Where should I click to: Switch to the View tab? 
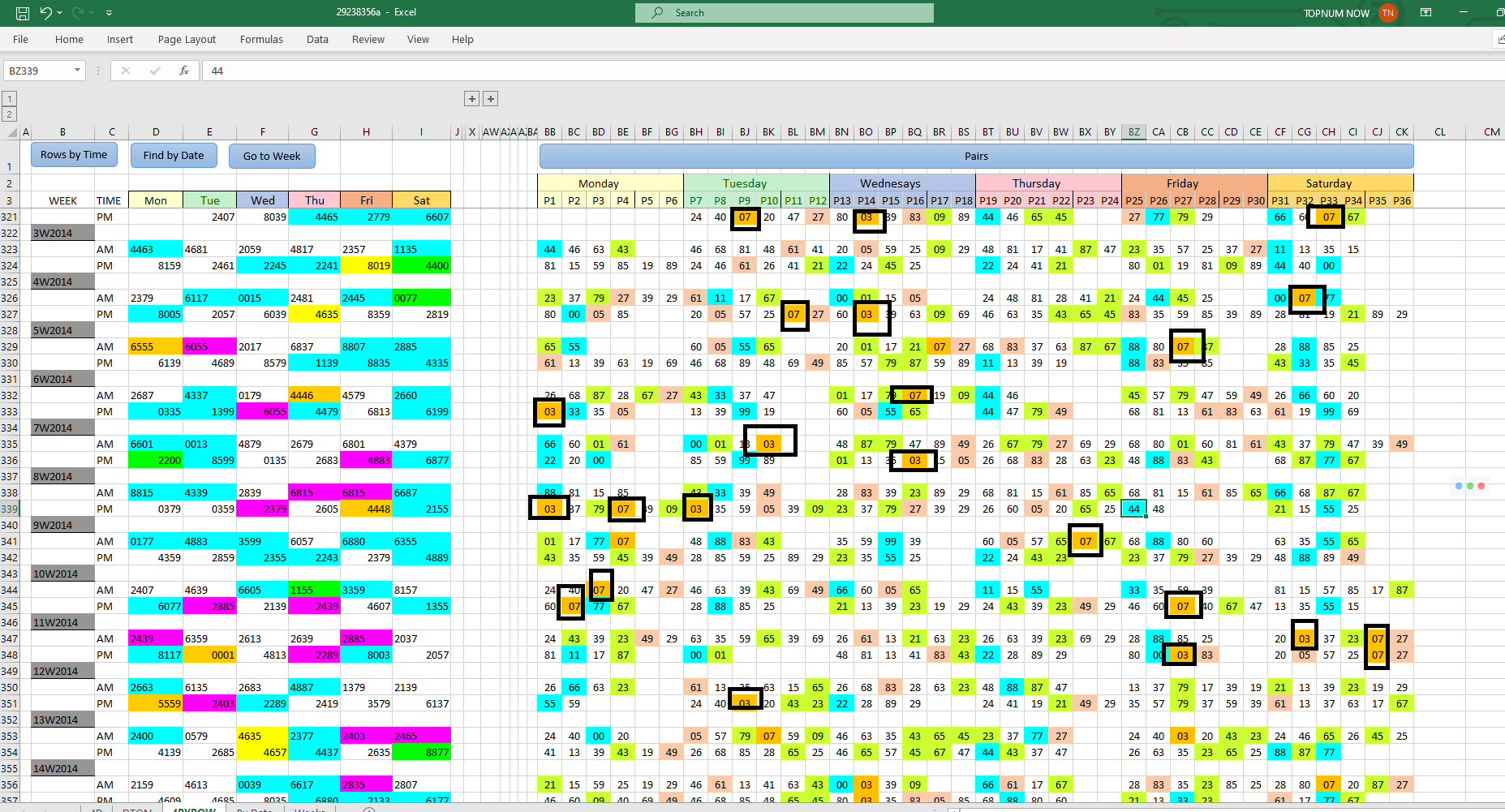(x=418, y=39)
